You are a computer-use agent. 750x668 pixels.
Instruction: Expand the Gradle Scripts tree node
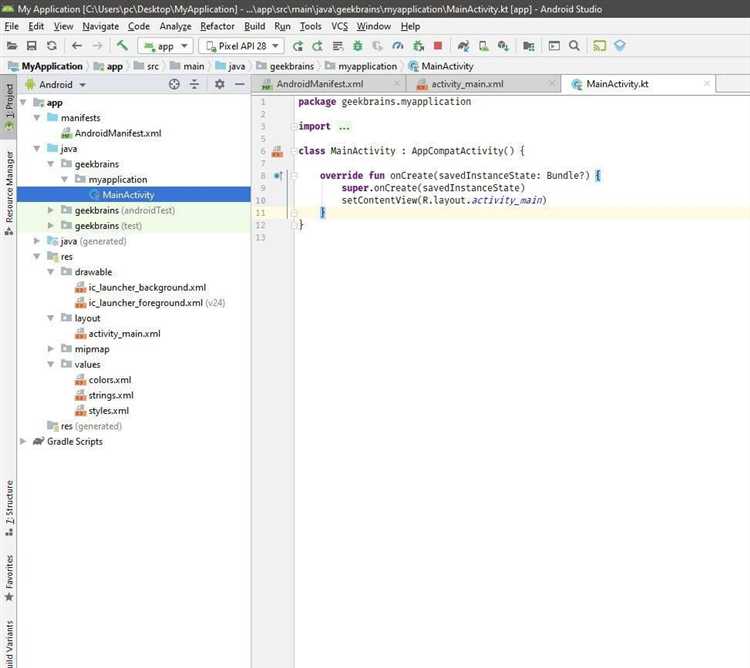24,441
